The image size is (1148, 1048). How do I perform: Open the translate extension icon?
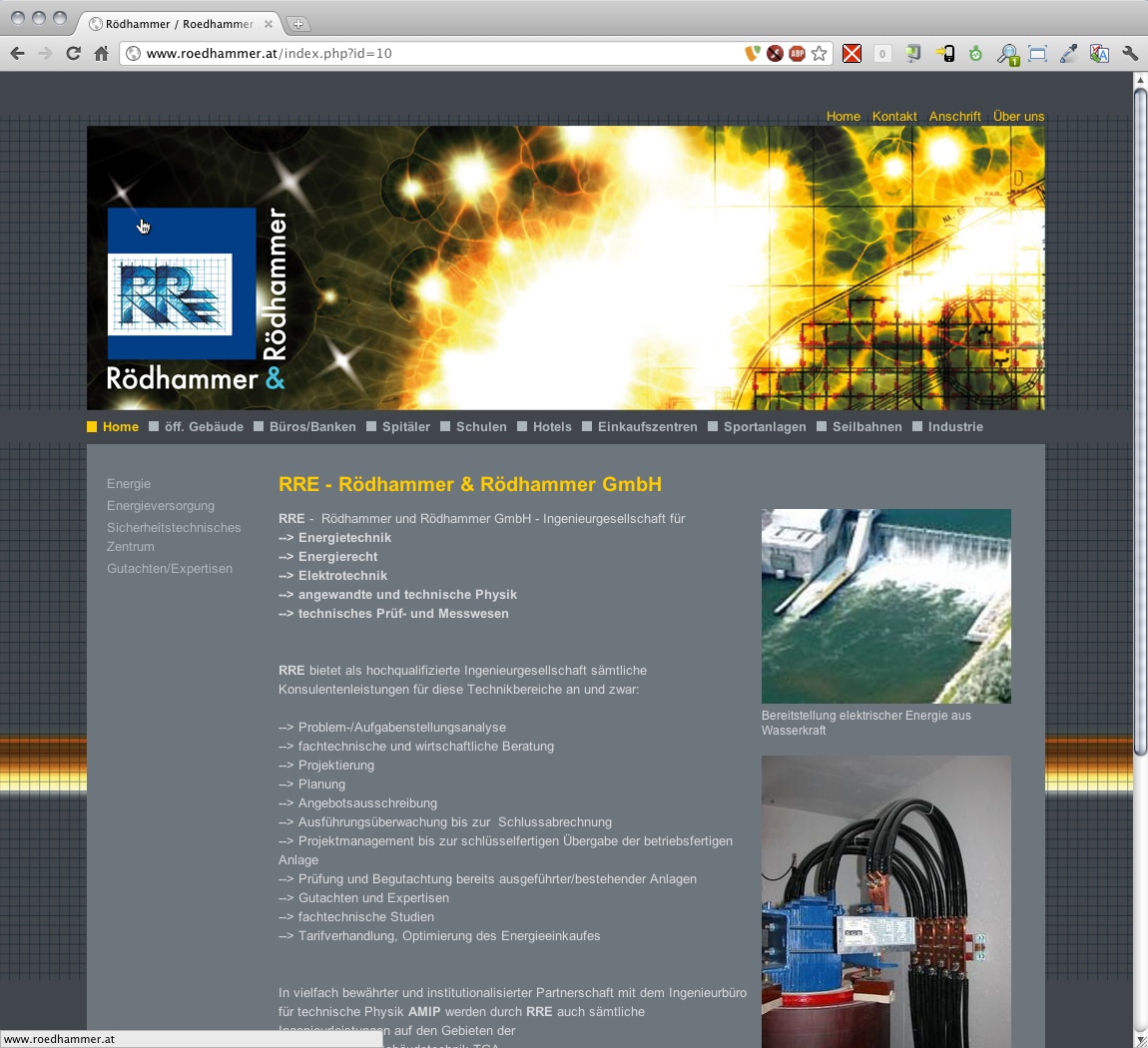tap(1099, 54)
